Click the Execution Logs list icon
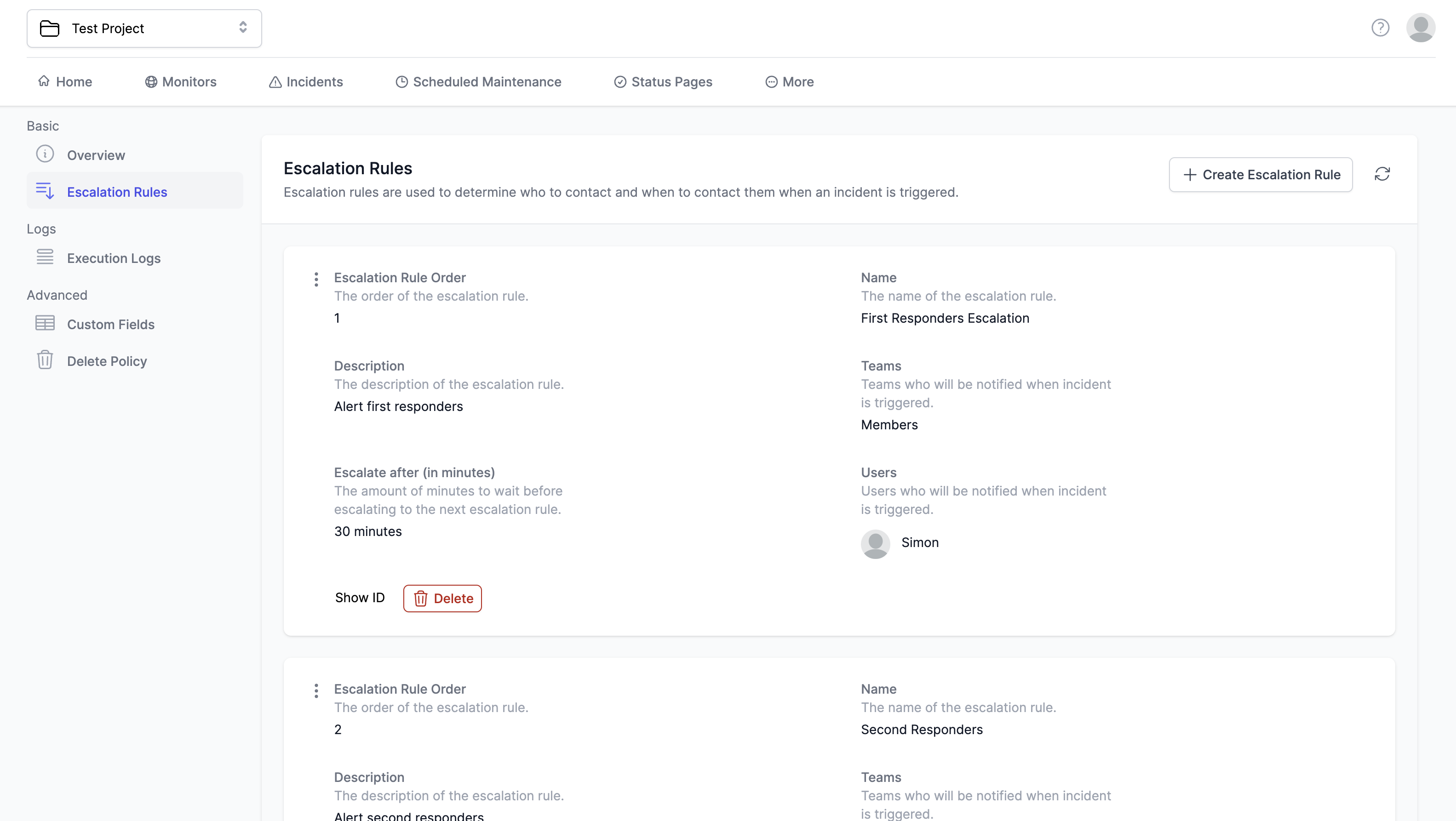Viewport: 1456px width, 821px height. pyautogui.click(x=45, y=257)
